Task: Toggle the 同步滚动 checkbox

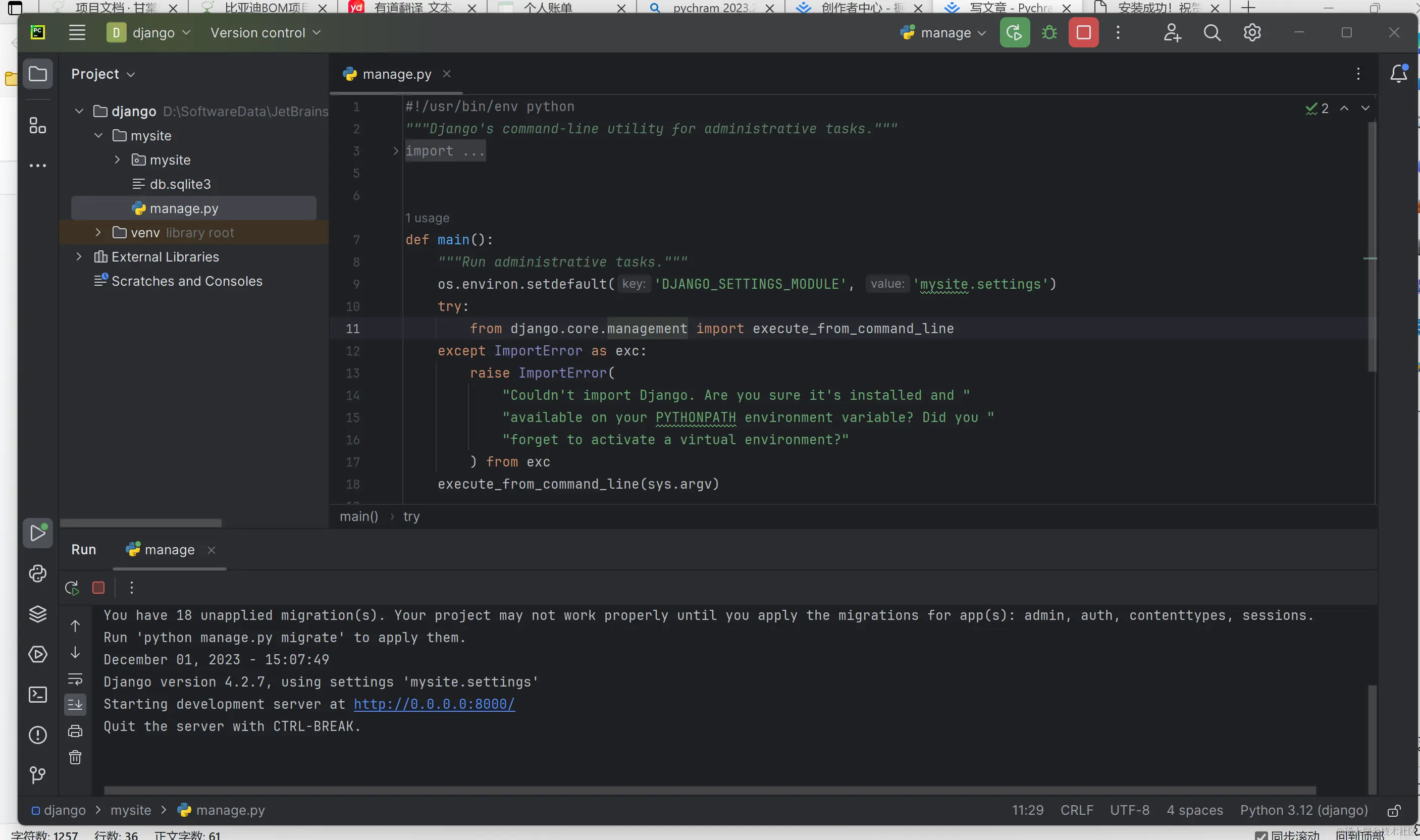Action: point(1260,835)
